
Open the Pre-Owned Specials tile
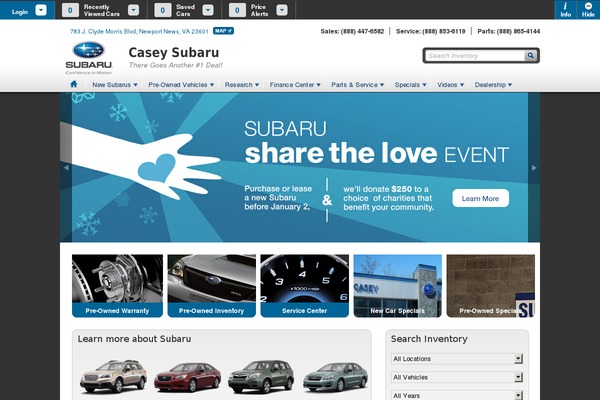[x=491, y=286]
